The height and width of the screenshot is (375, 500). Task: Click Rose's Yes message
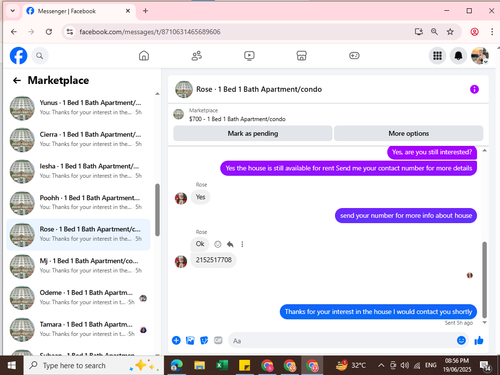pos(200,197)
